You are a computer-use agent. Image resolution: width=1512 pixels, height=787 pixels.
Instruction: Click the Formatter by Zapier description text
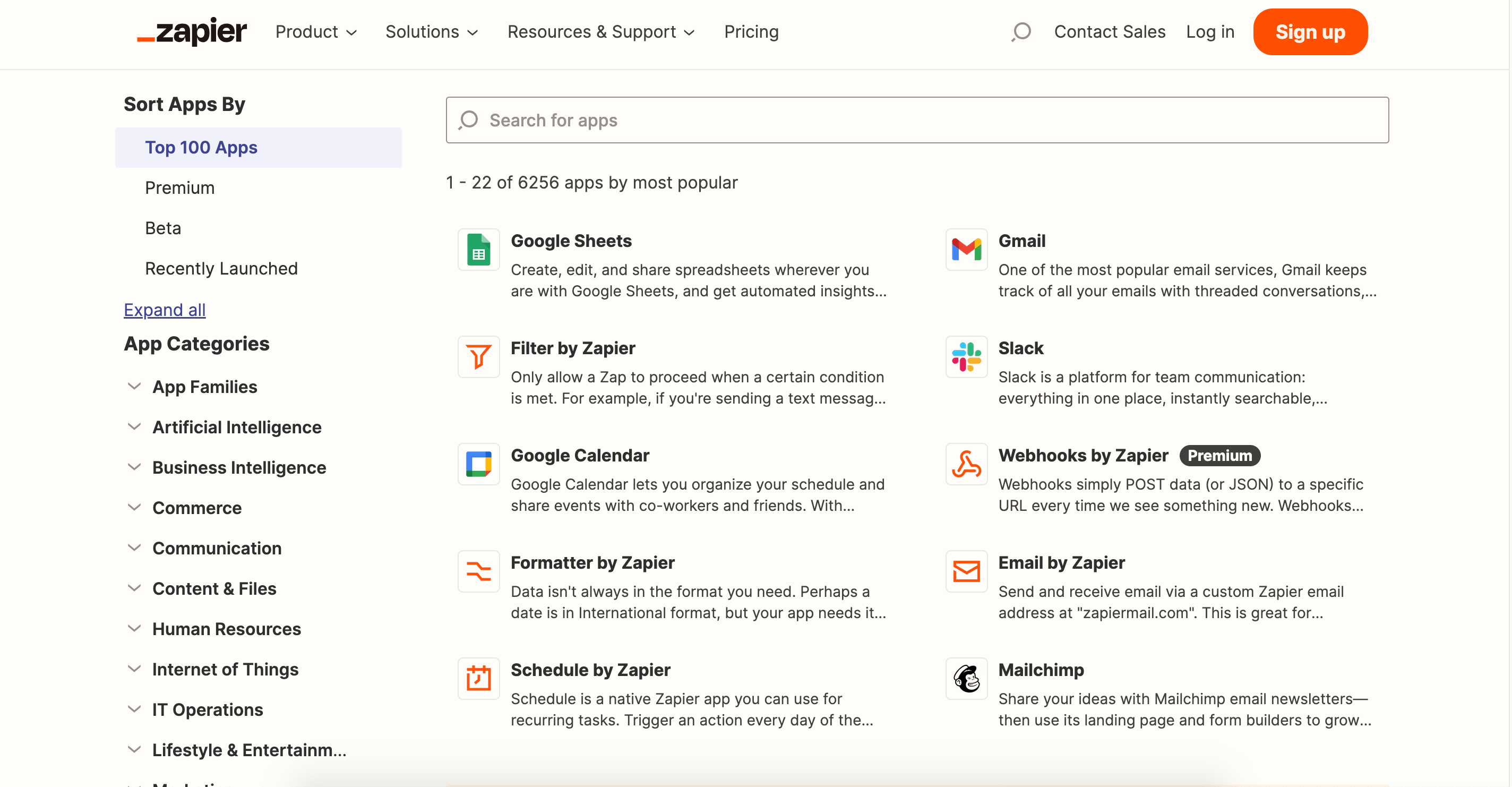699,602
